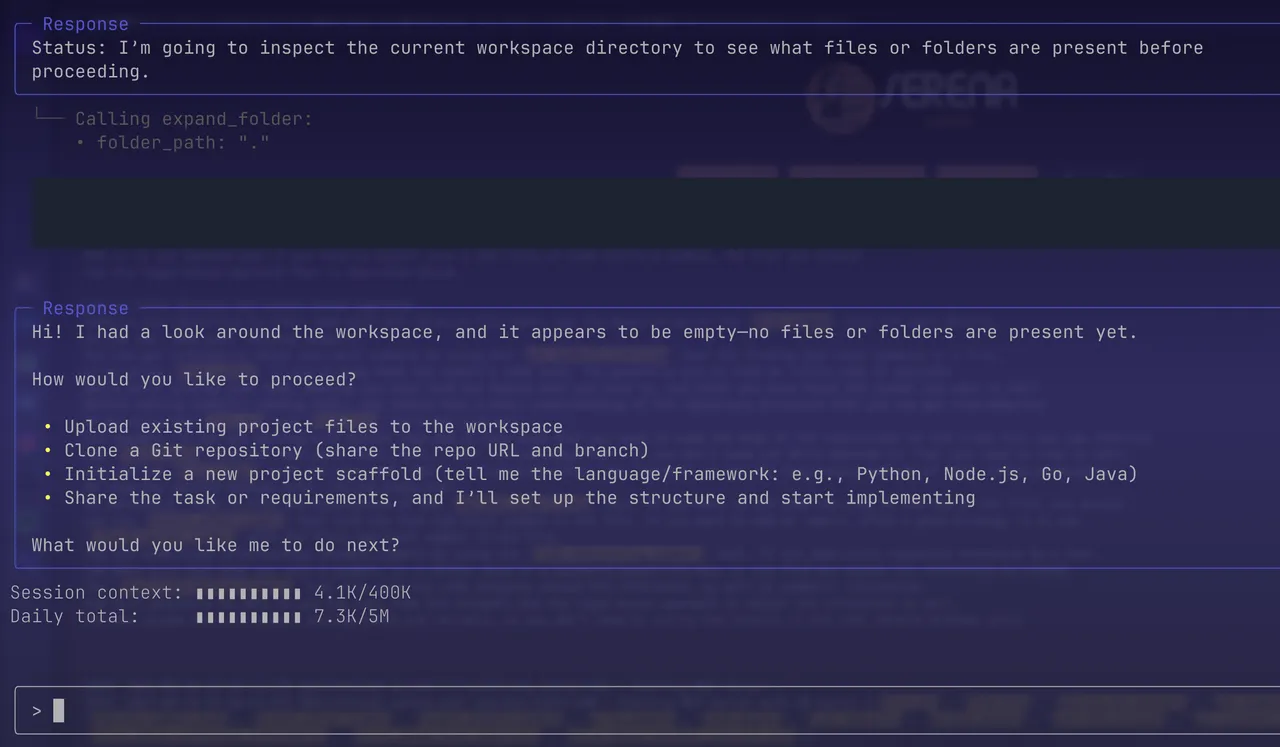Click the second Response panel title
Image resolution: width=1280 pixels, height=747 pixels.
click(86, 308)
